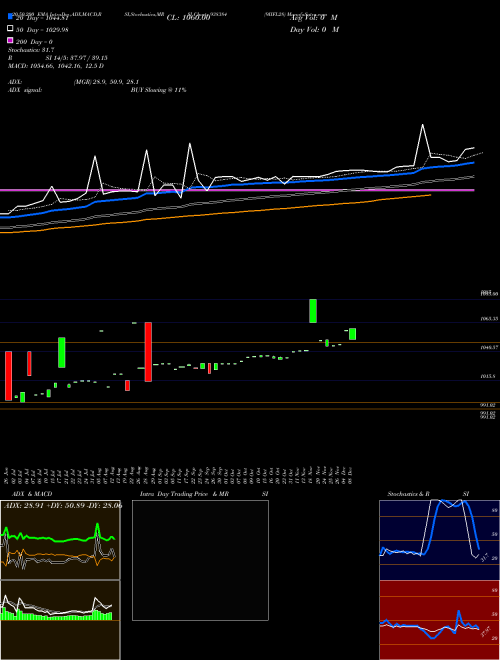The image size is (500, 660).
Task: Click the RSI 14/5: 37.97 / 39.13 reading
Action: tap(58, 58)
